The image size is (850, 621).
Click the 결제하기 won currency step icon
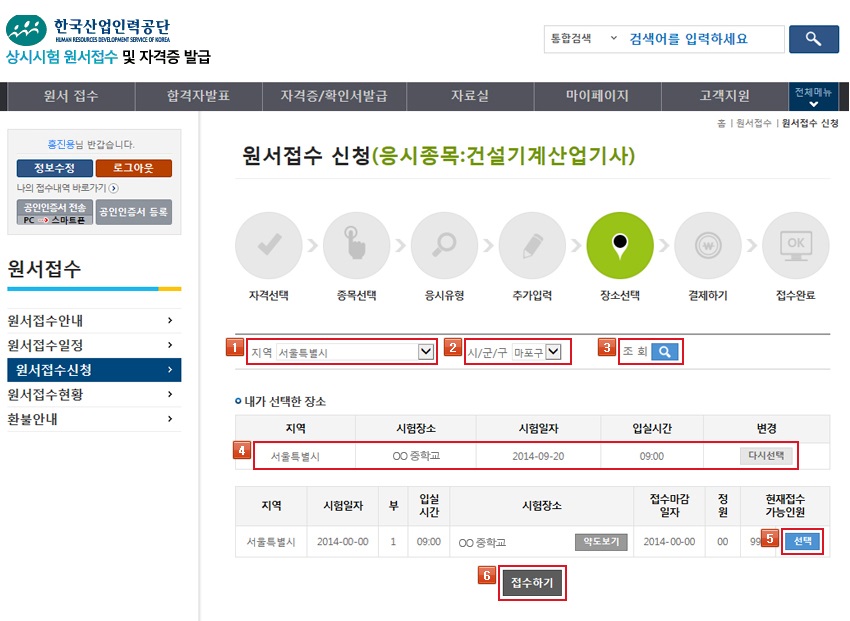pyautogui.click(x=708, y=245)
